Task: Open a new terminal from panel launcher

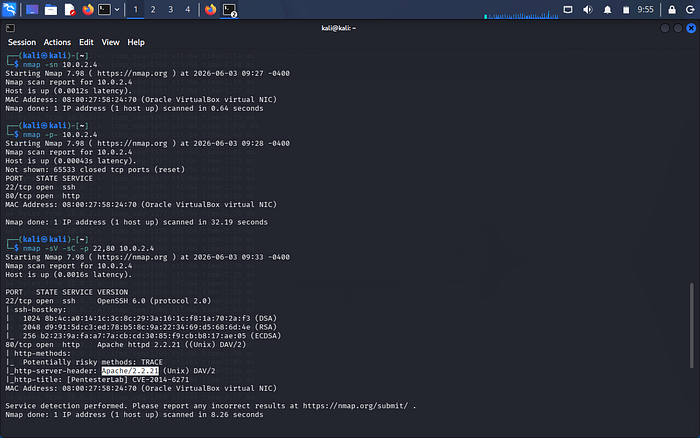Action: [104, 9]
